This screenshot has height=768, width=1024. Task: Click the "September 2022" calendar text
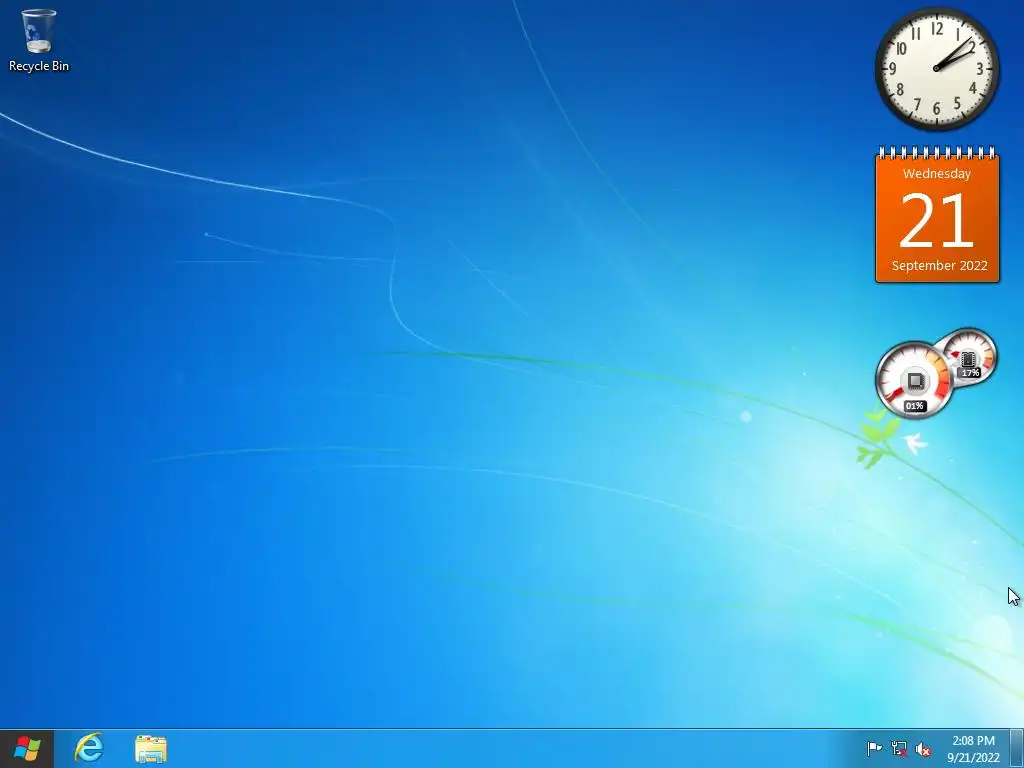click(x=940, y=266)
